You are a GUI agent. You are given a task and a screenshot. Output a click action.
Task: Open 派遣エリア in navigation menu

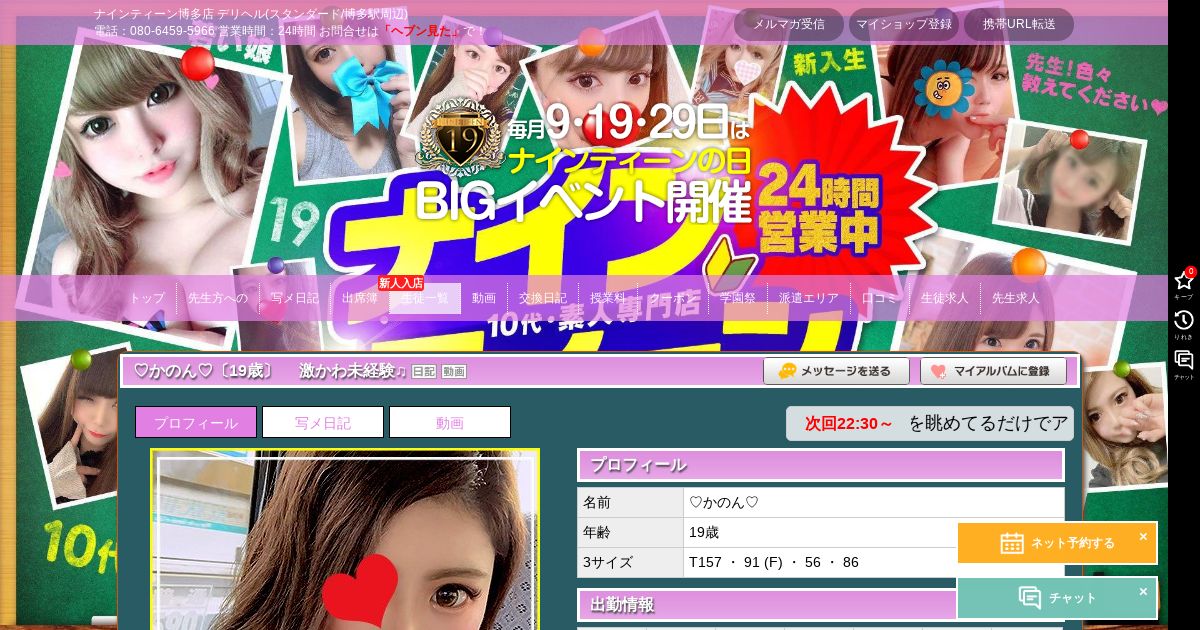[x=809, y=298]
